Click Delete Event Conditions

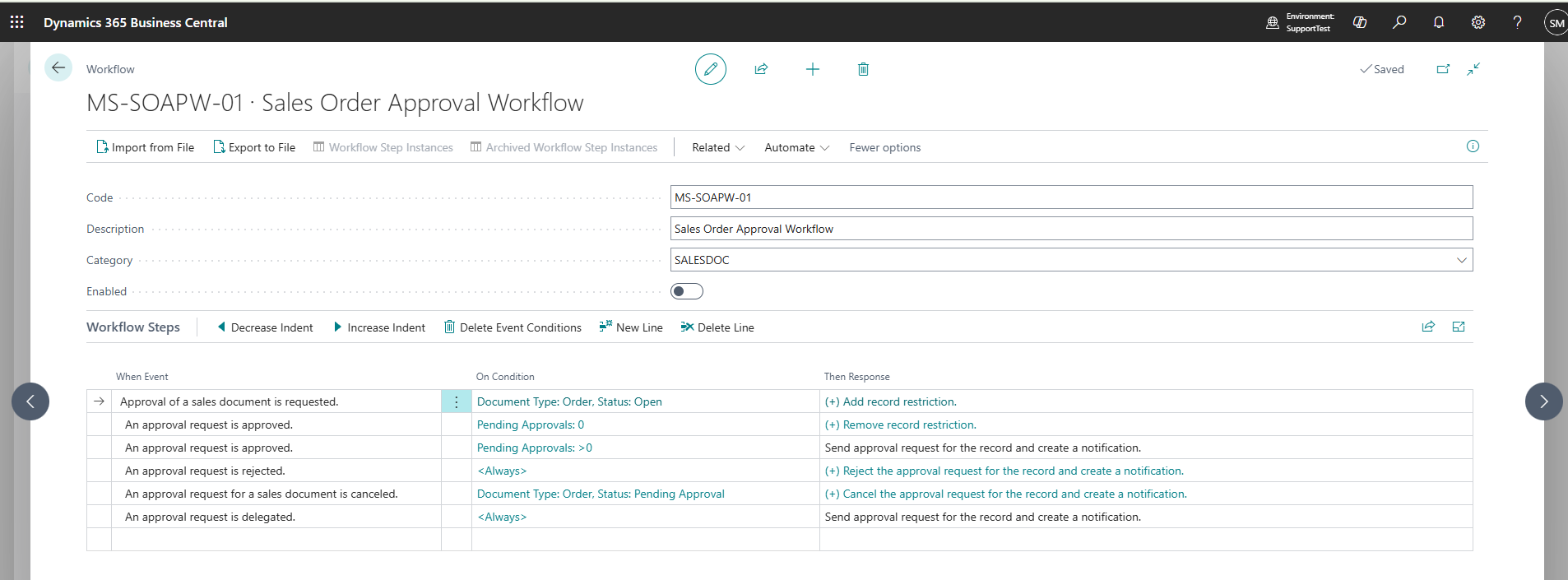tap(513, 327)
